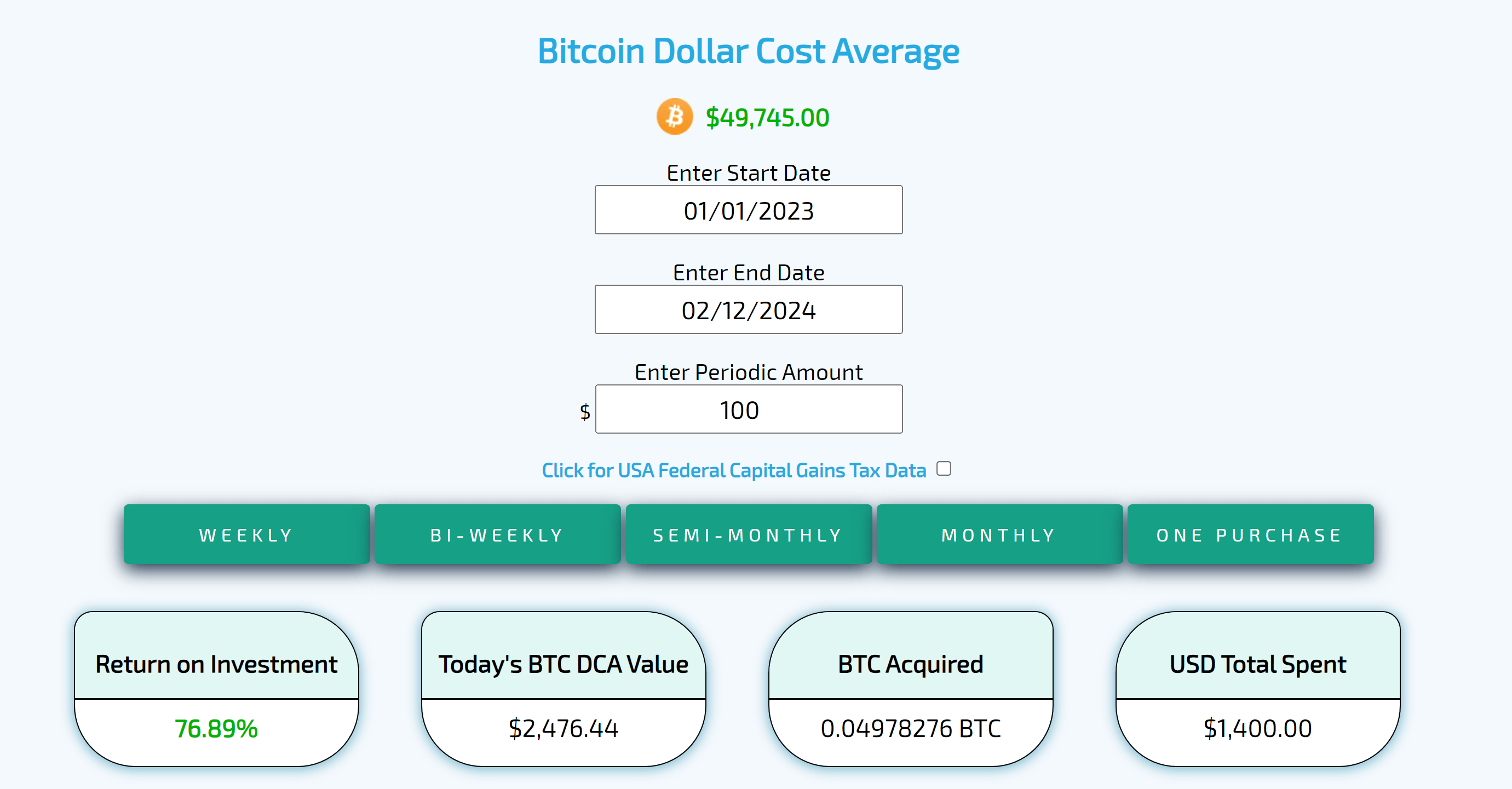Viewport: 1512px width, 789px height.
Task: Click the USD Total Spent $1,400.00 value
Action: pos(1257,729)
